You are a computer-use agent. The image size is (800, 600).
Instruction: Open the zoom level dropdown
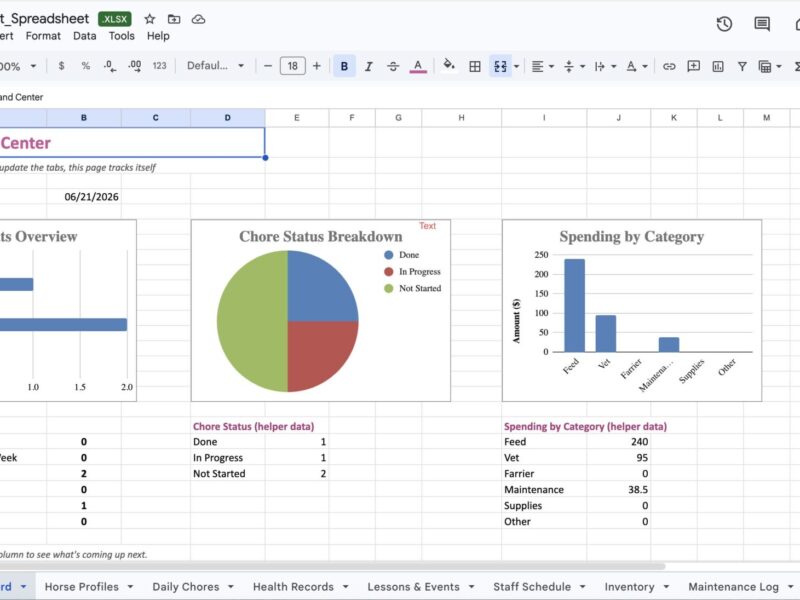pyautogui.click(x=18, y=66)
